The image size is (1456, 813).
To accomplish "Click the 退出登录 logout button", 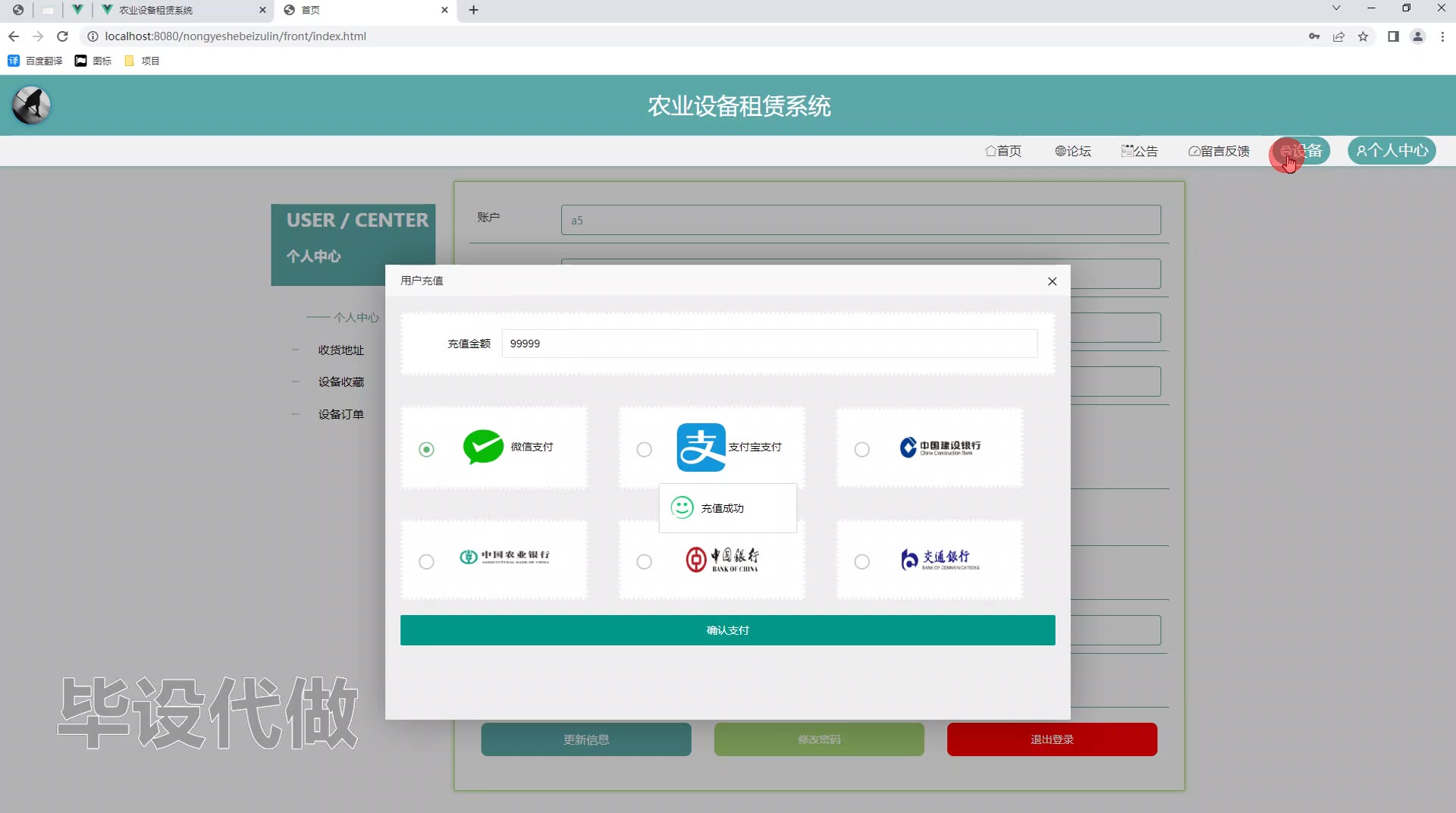I will [x=1052, y=739].
